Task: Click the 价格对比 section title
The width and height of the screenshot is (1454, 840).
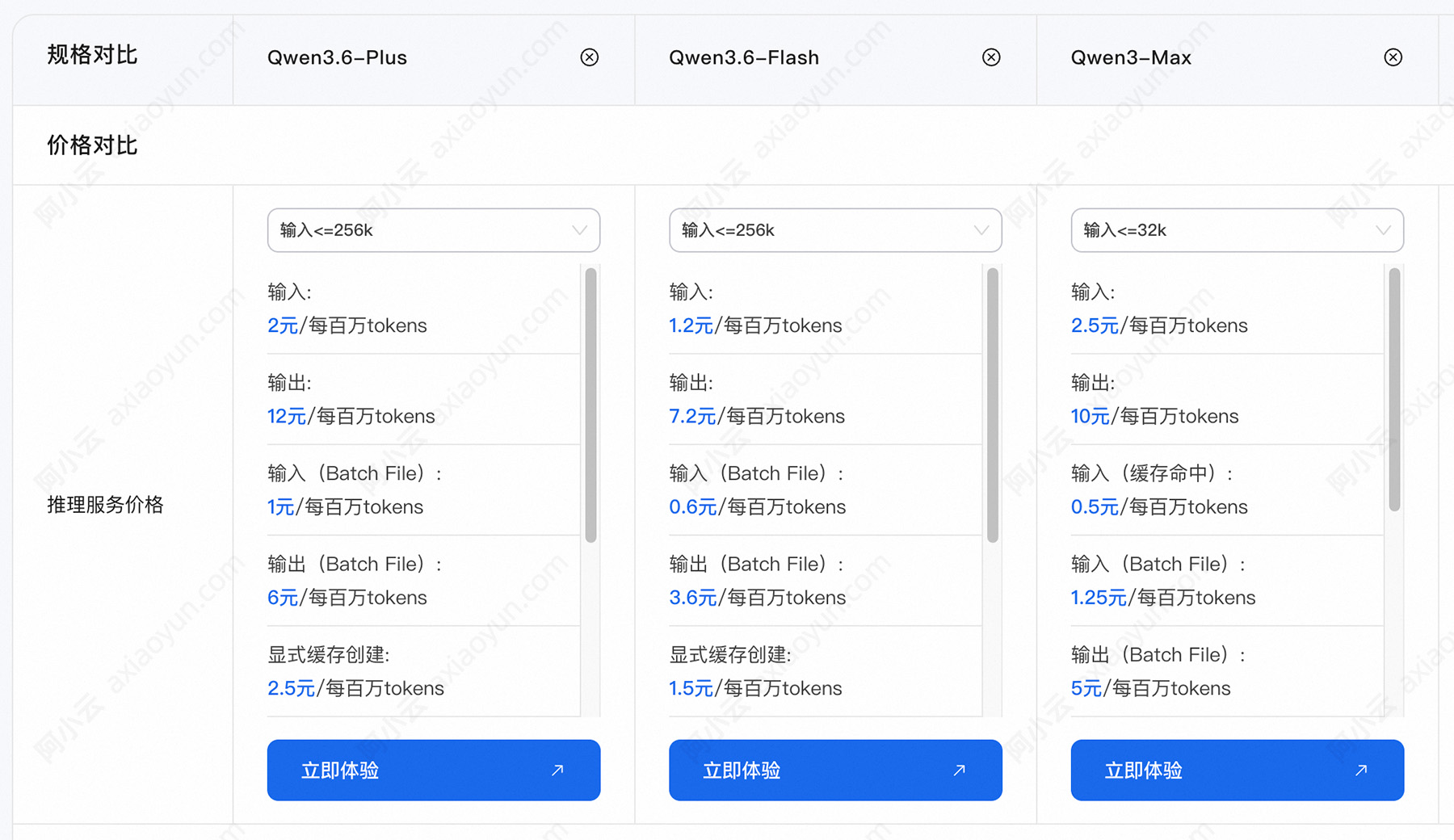Action: point(92,145)
